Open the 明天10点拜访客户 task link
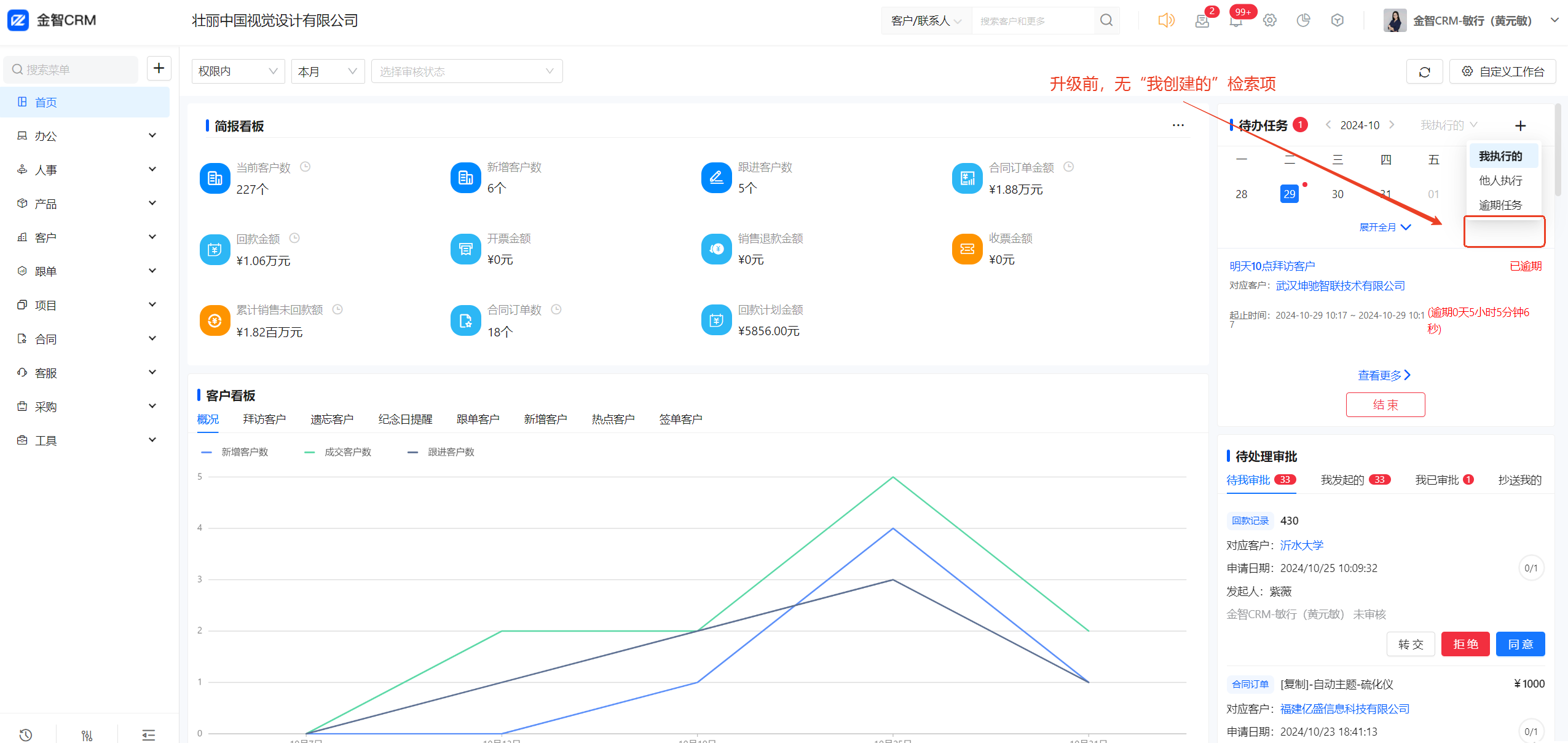 coord(1272,266)
